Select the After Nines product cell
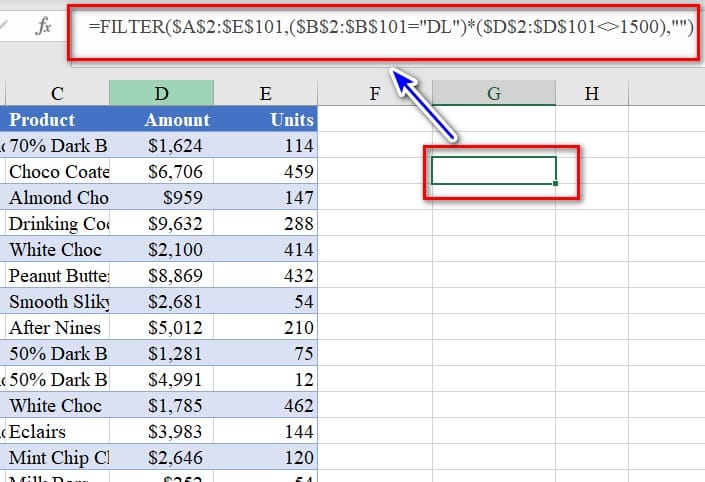This screenshot has height=482, width=705. [x=58, y=327]
